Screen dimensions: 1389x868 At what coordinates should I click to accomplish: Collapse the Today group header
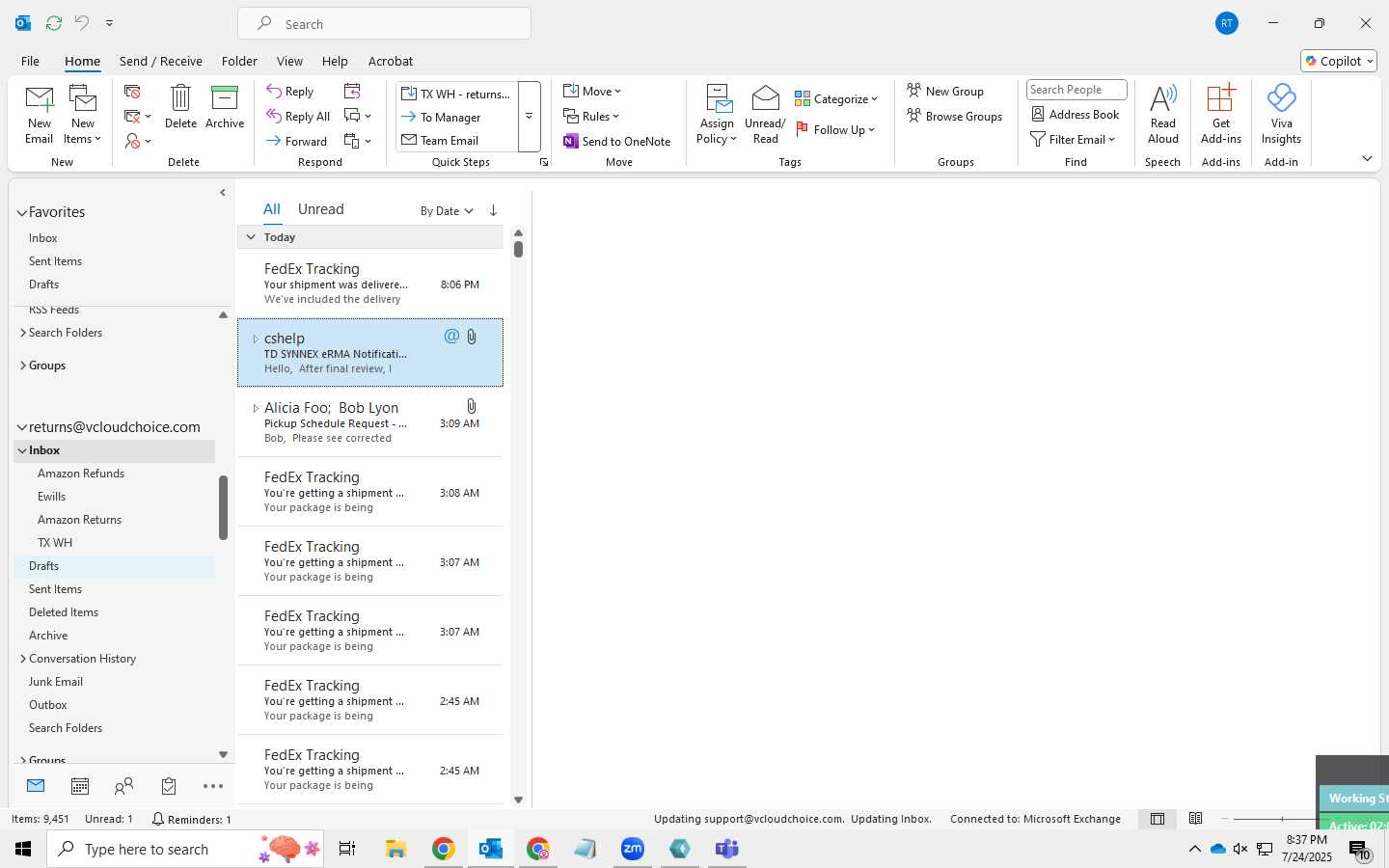tap(251, 237)
